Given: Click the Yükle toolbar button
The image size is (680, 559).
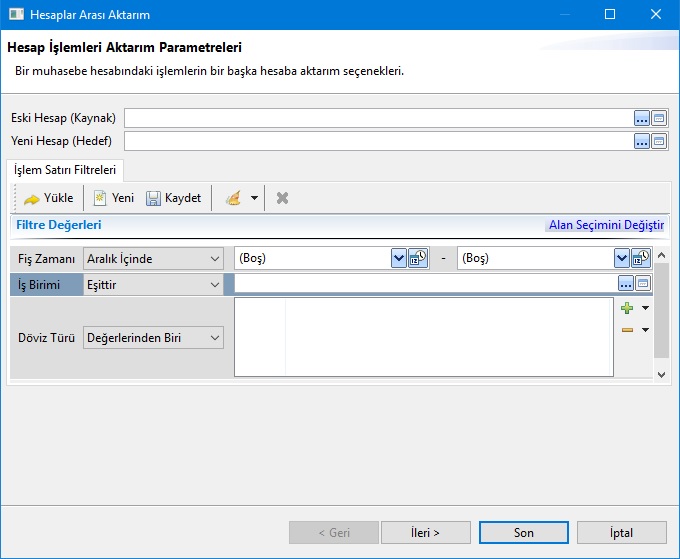Looking at the screenshot, I should [48, 198].
